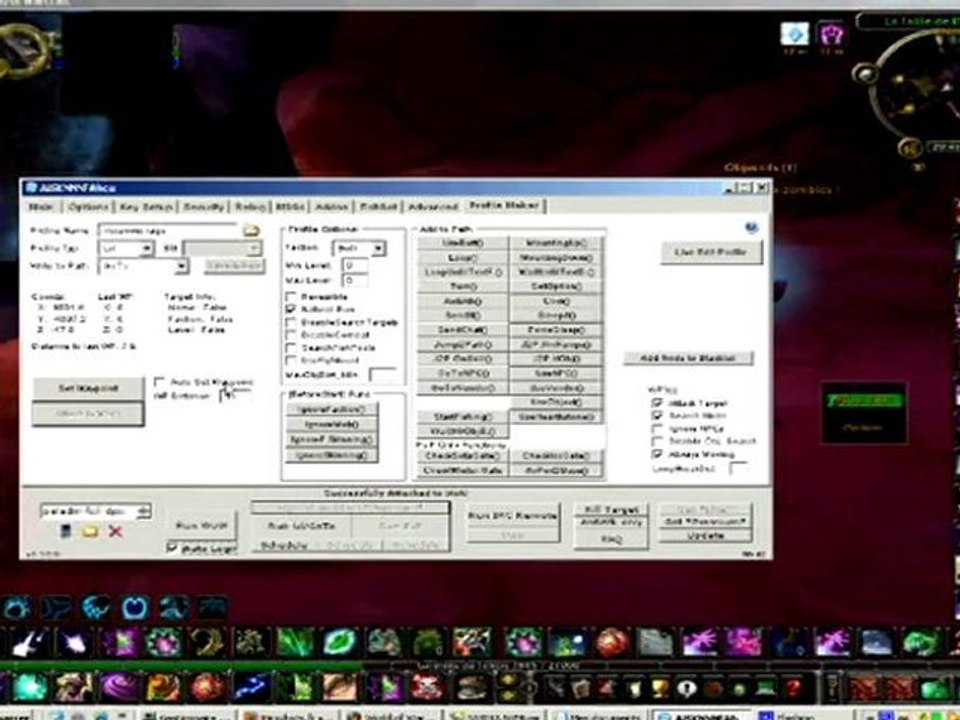Toggle the Auto Login checkbox
The width and height of the screenshot is (960, 720).
click(x=172, y=548)
